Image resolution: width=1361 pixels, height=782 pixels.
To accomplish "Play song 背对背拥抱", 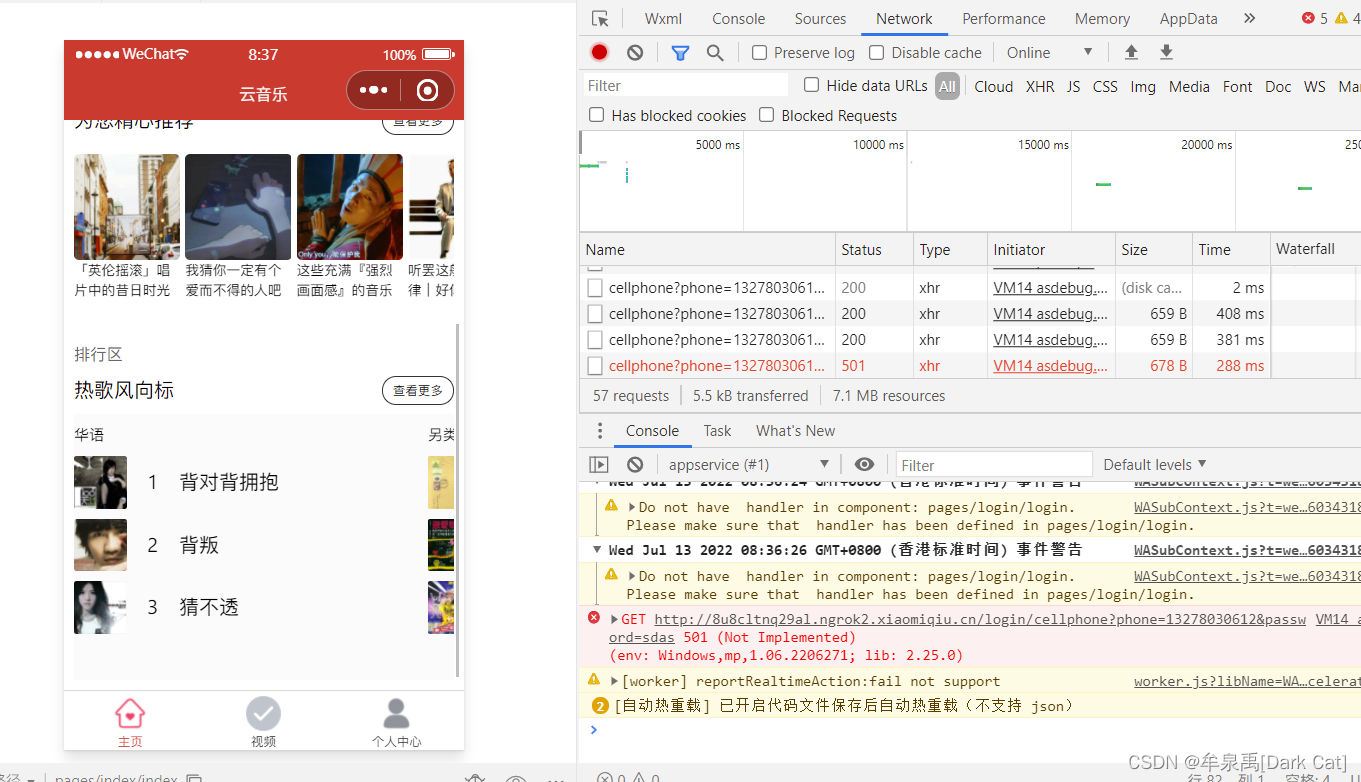I will (229, 482).
